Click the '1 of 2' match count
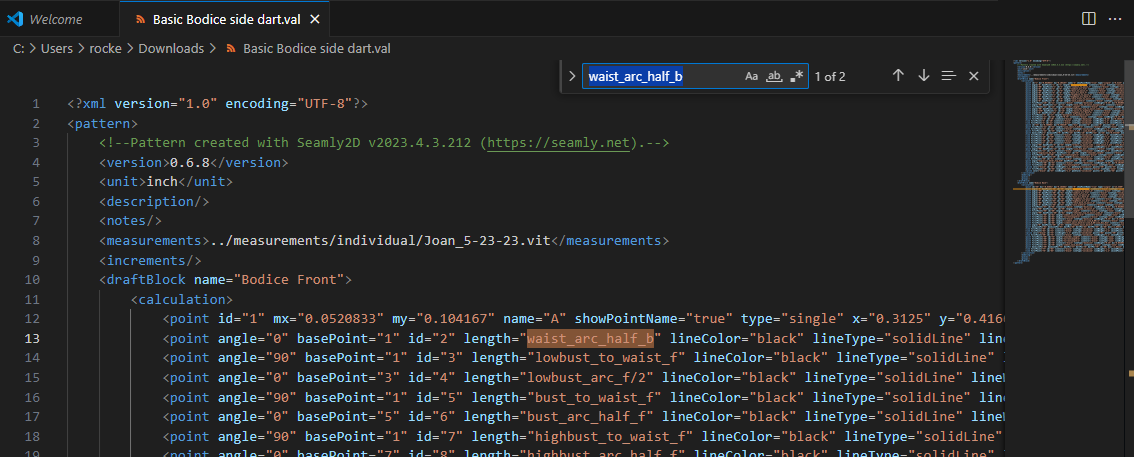This screenshot has width=1134, height=457. coord(830,76)
